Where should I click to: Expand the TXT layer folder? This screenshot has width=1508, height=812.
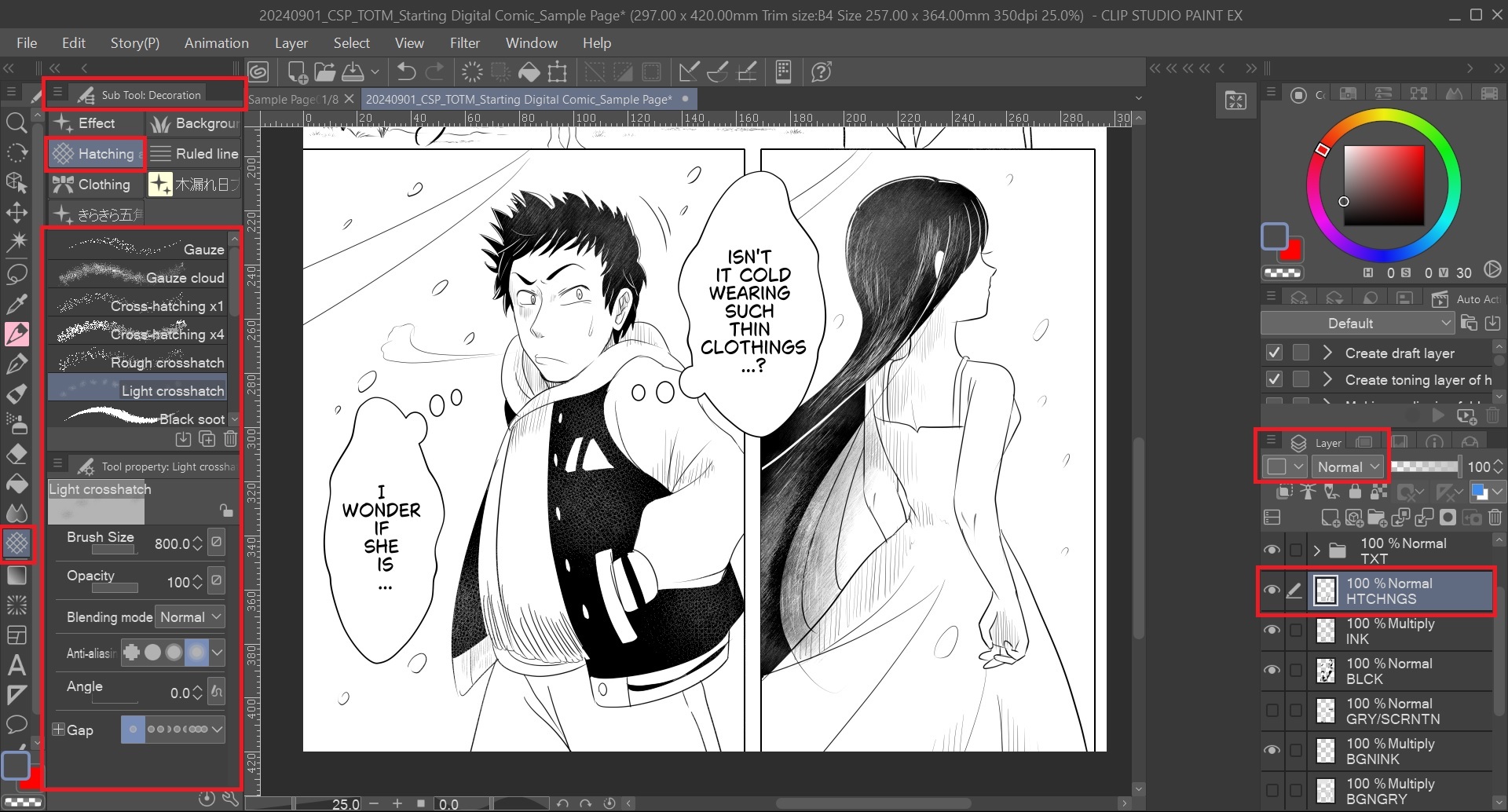coord(1317,550)
